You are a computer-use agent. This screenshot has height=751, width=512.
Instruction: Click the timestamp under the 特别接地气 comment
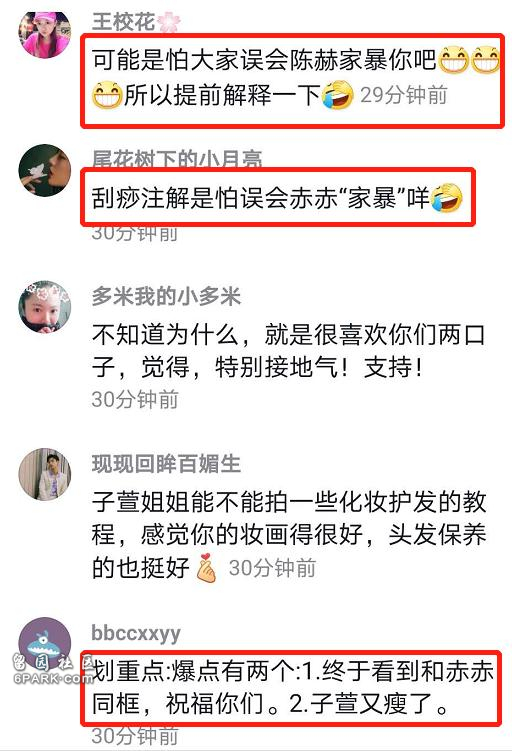click(135, 399)
